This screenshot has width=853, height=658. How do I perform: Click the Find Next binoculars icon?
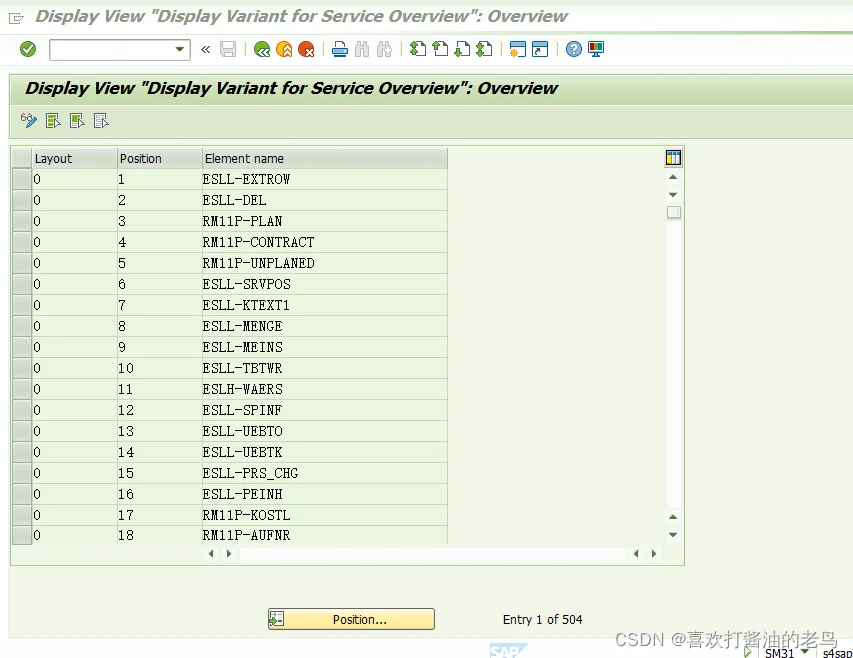(384, 49)
